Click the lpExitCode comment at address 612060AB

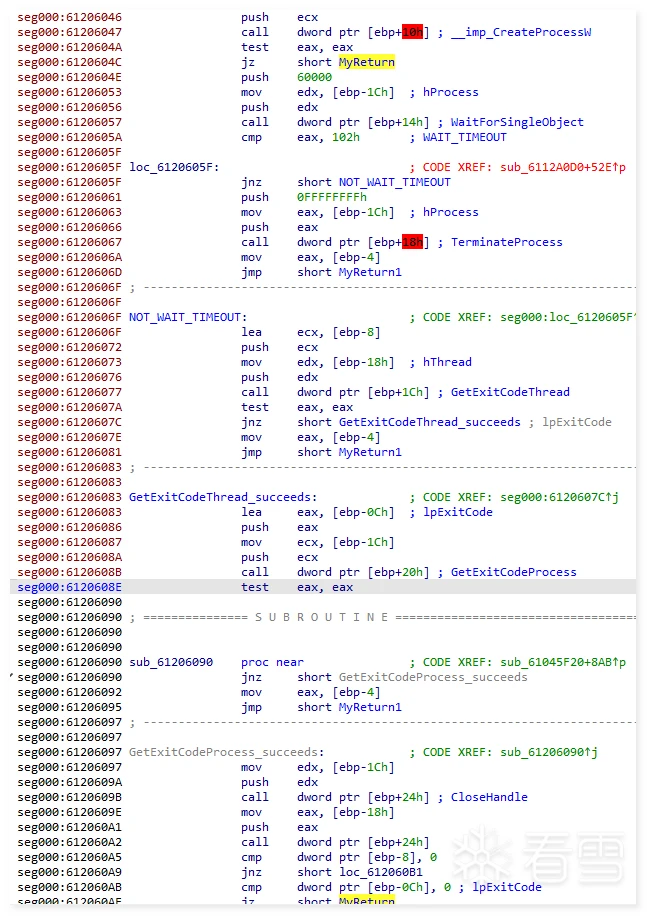tap(506, 887)
